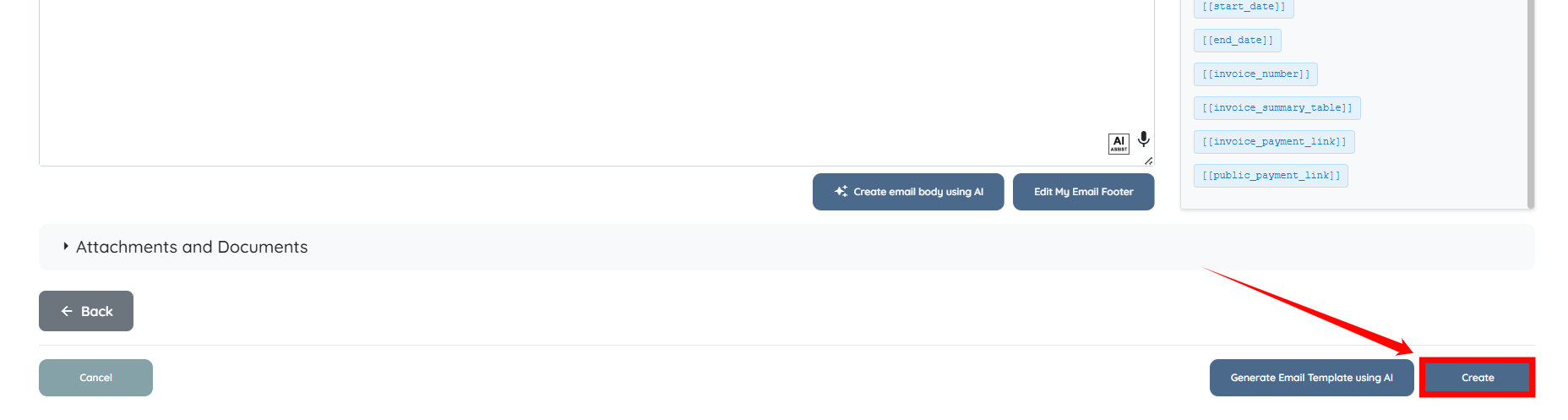
Task: Cancel the email template form
Action: click(x=95, y=378)
